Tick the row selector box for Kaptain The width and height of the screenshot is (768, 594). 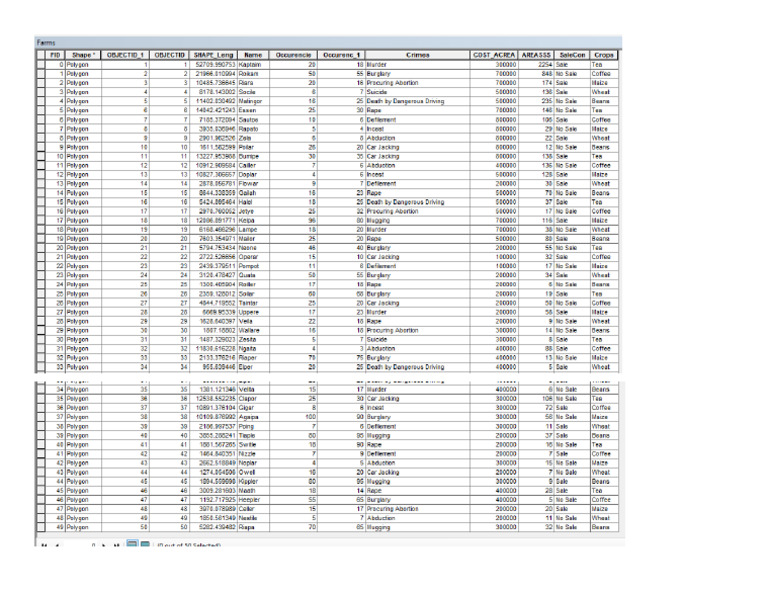pos(41,65)
